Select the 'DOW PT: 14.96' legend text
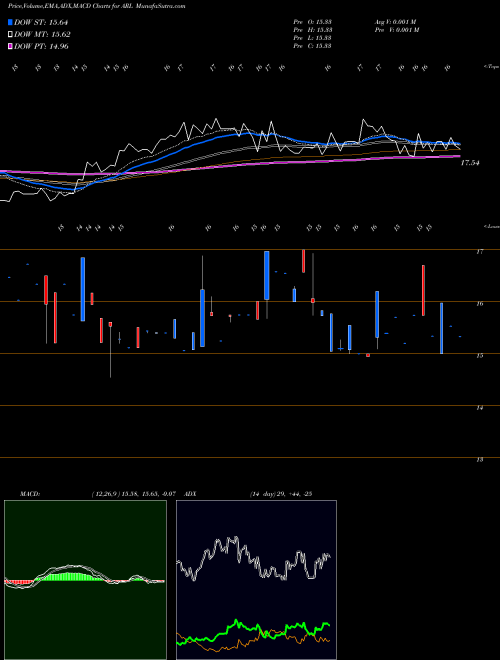 point(41,46)
